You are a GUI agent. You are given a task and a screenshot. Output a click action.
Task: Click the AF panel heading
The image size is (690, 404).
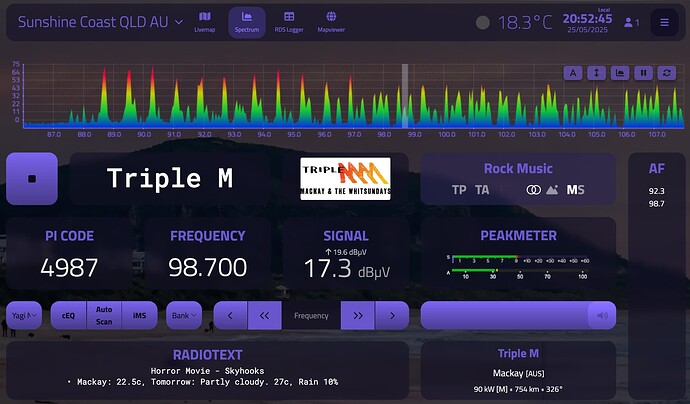(657, 169)
